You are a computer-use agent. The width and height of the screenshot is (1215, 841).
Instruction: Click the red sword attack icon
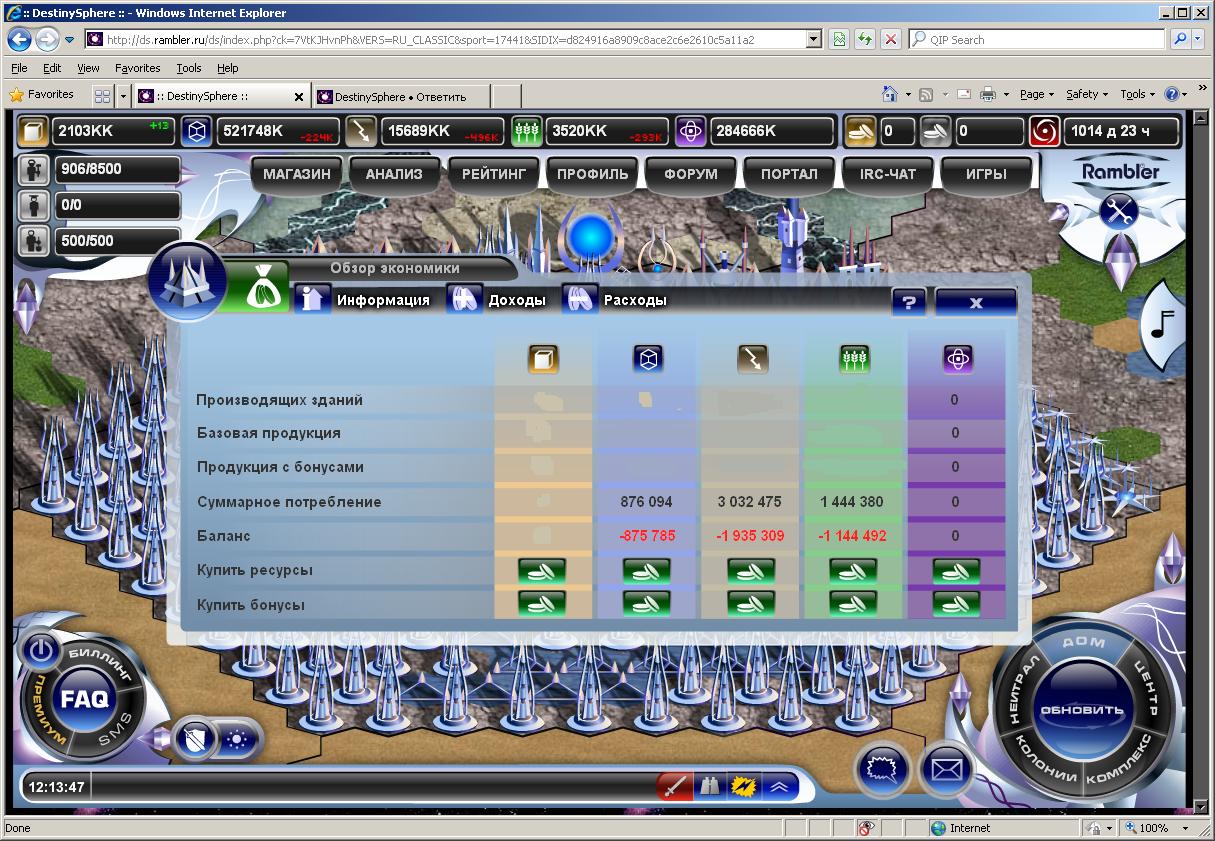[x=675, y=786]
